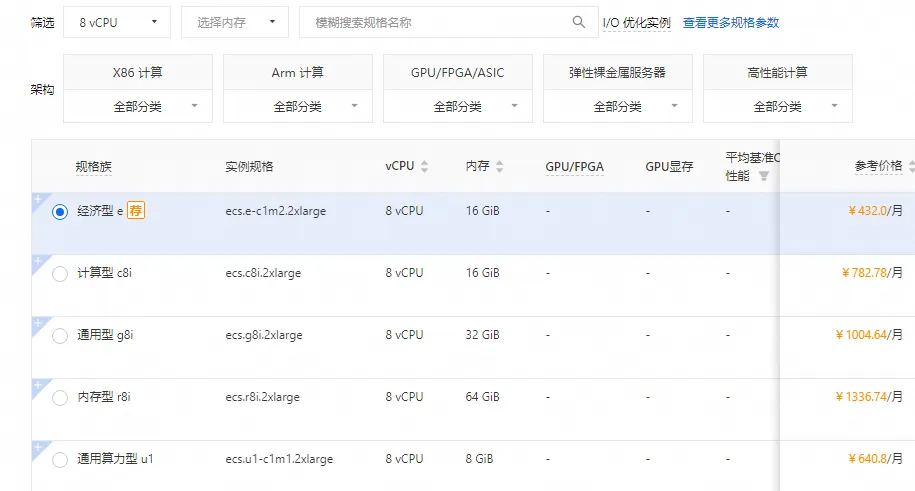Screen dimensions: 915x491
Task: Sort by the 内存 column arrows
Action: (x=500, y=166)
